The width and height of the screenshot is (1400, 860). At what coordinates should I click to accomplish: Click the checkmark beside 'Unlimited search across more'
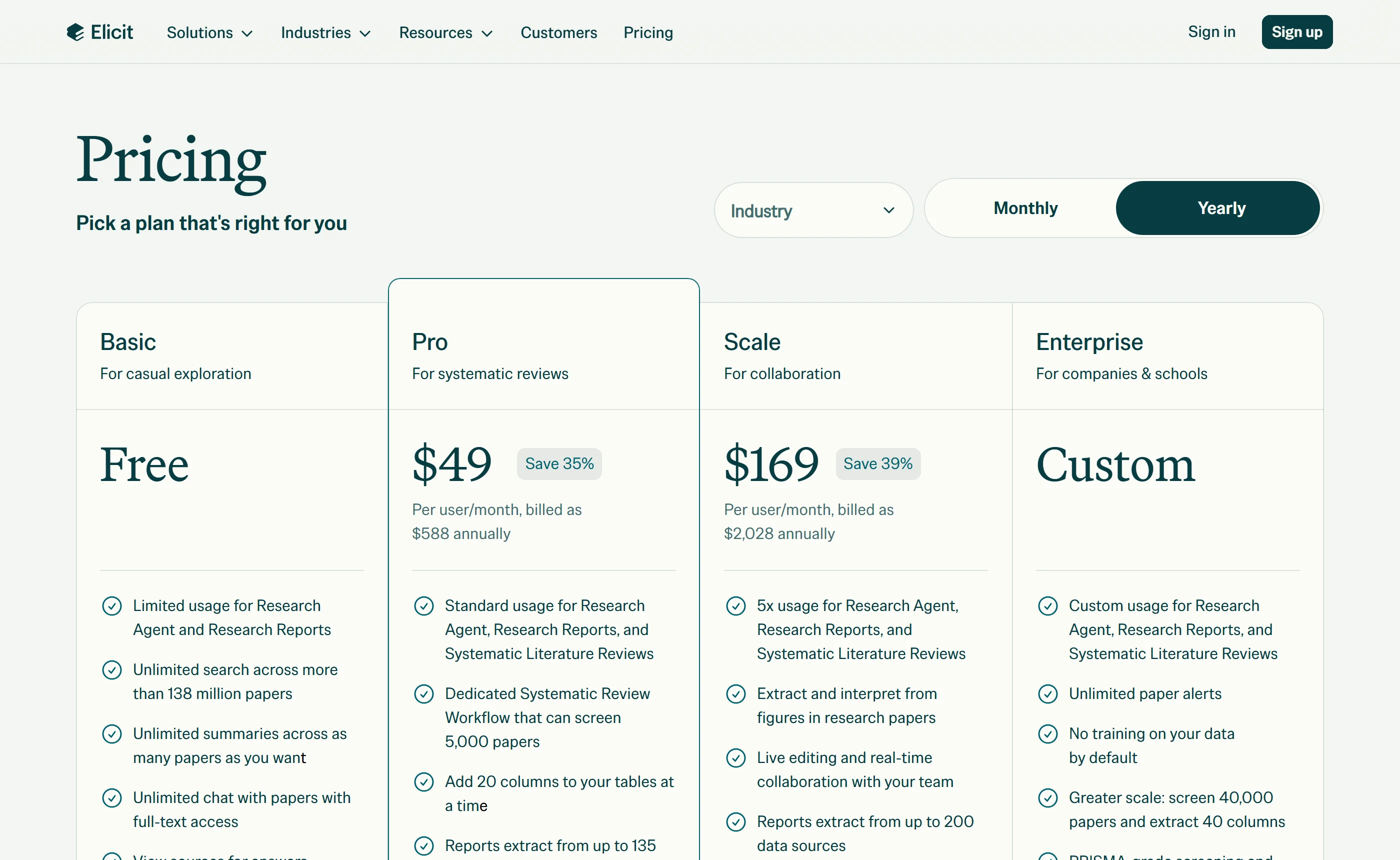pos(111,669)
